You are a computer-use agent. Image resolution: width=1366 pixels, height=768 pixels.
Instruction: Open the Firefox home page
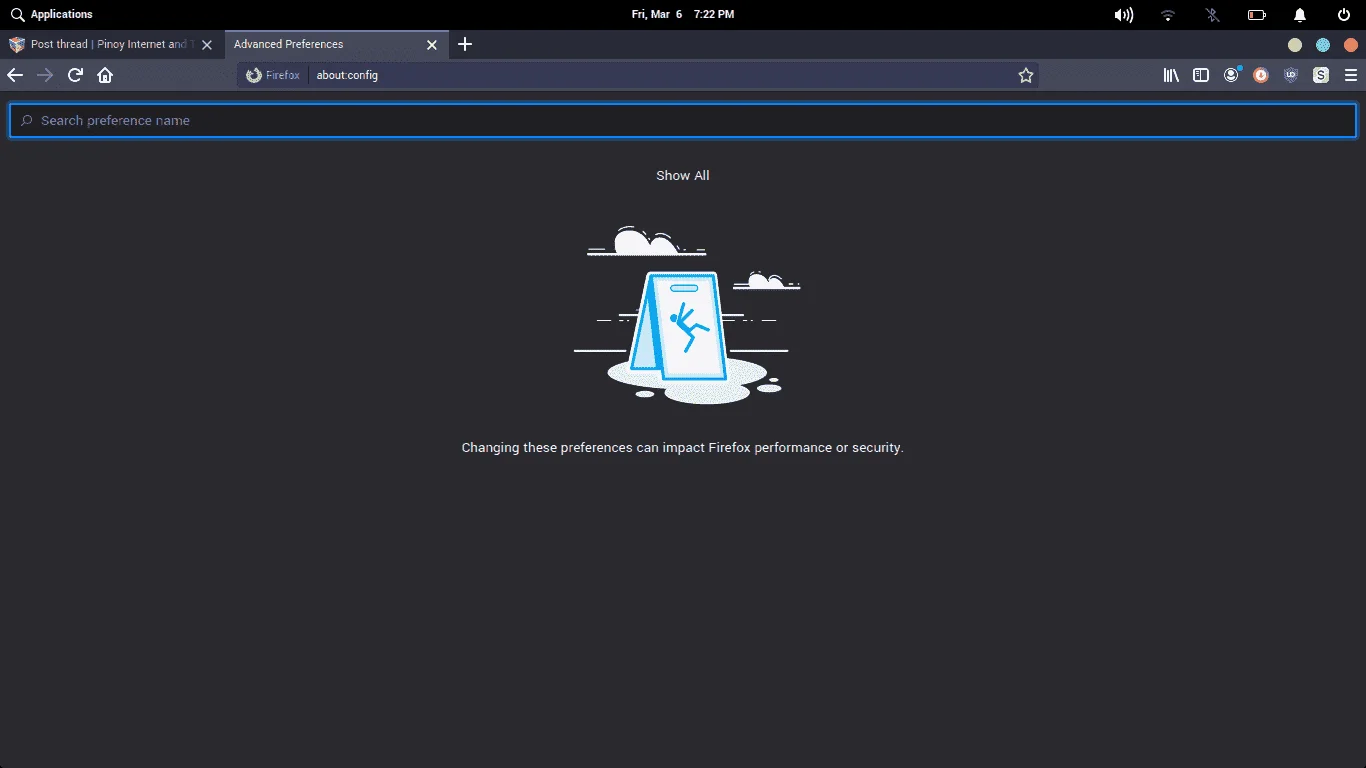click(105, 75)
